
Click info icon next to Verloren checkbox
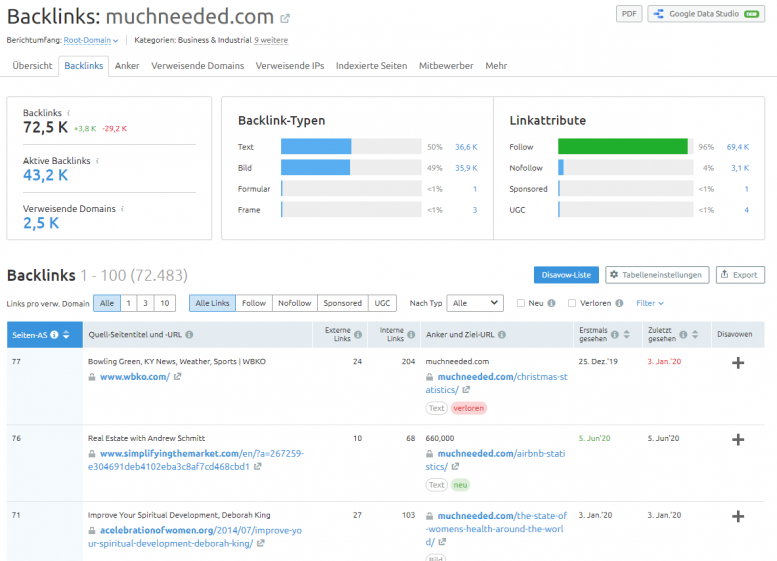click(619, 303)
